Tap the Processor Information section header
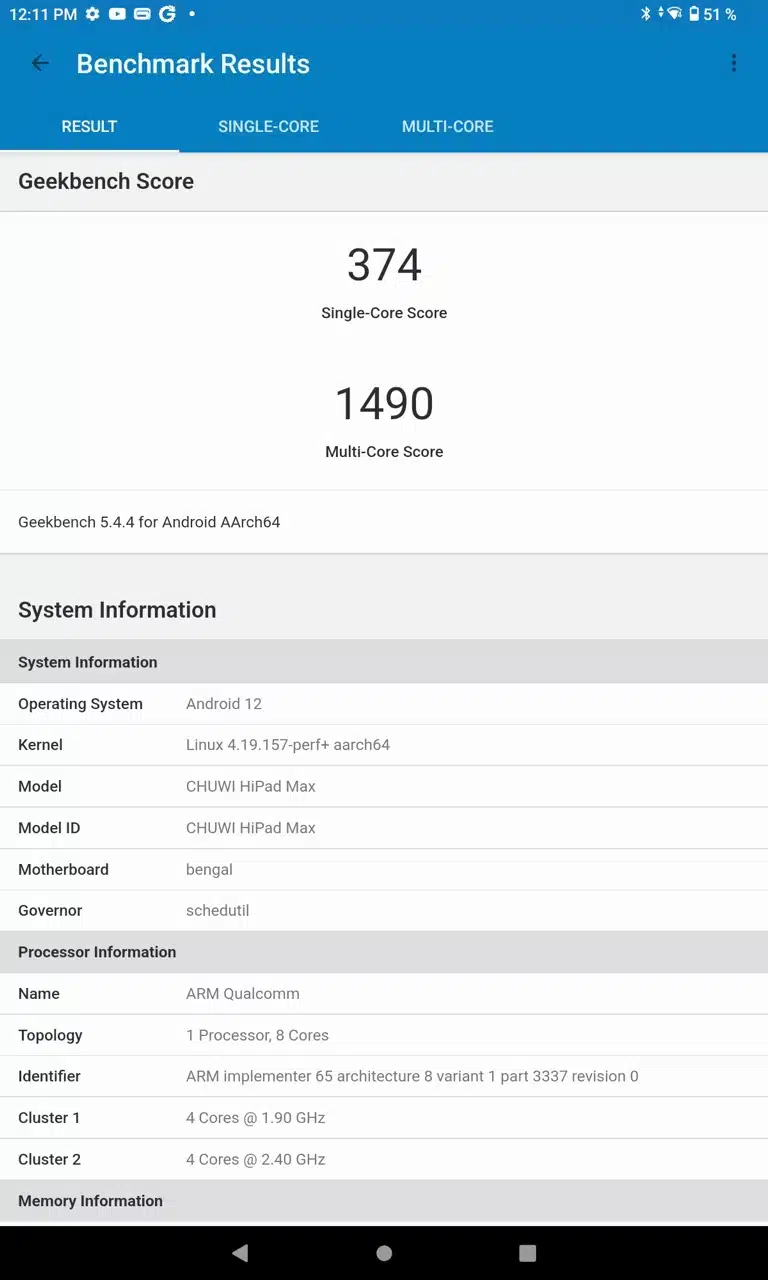The width and height of the screenshot is (768, 1280). pyautogui.click(x=384, y=952)
